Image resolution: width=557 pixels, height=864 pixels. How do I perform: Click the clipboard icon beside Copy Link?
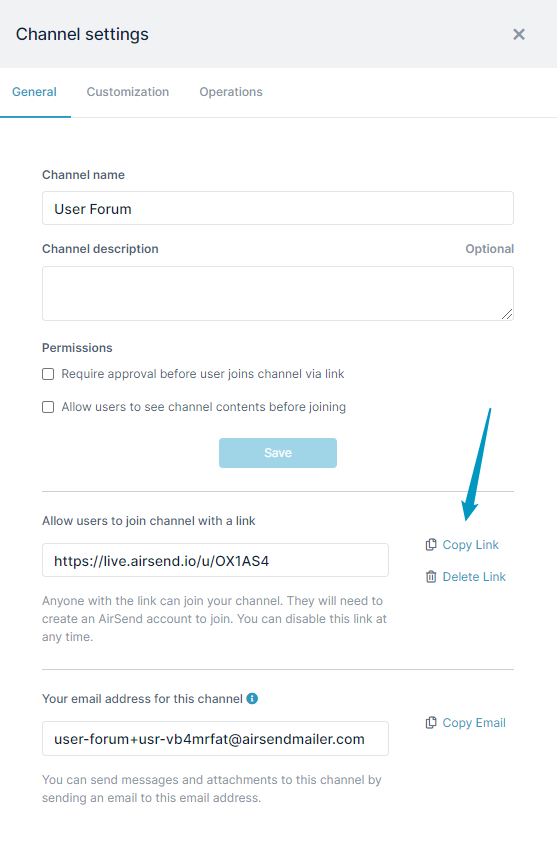(431, 544)
